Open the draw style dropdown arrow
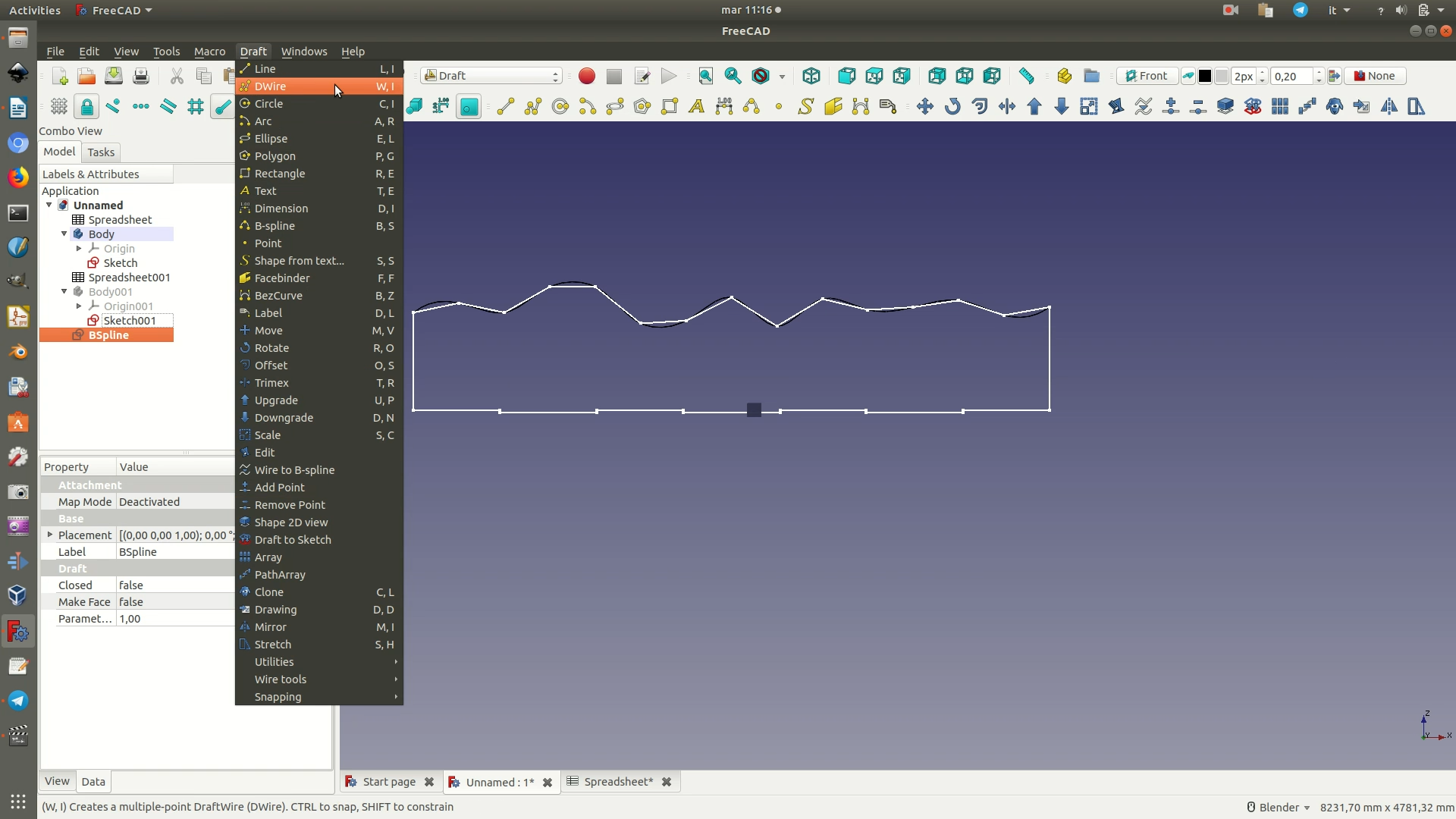 [x=782, y=76]
